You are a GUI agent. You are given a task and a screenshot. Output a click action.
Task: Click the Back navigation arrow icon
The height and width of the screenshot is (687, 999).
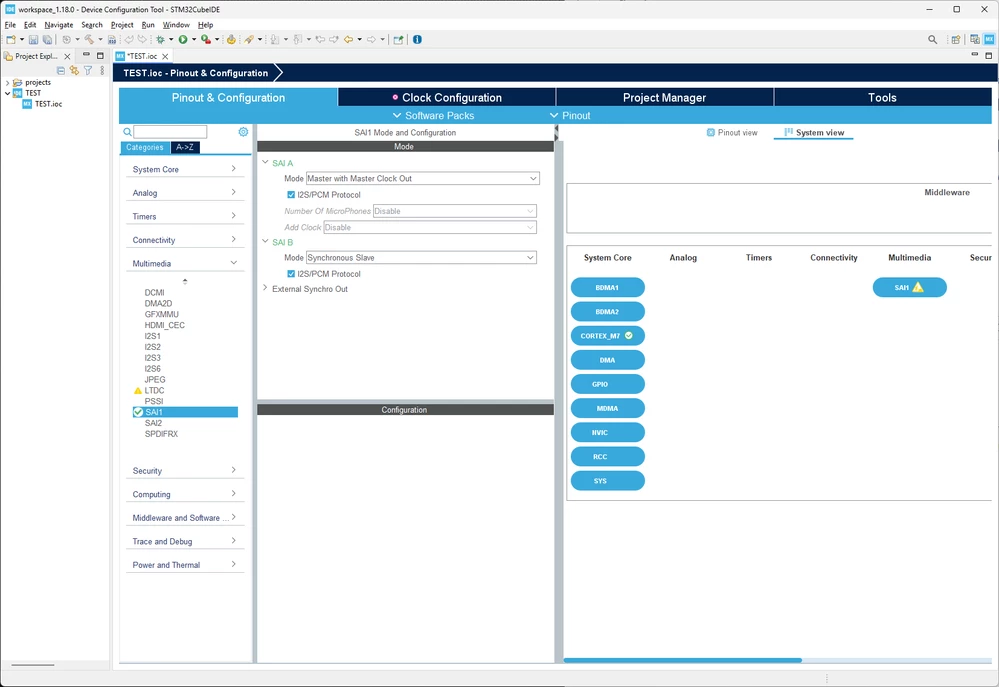coord(349,40)
